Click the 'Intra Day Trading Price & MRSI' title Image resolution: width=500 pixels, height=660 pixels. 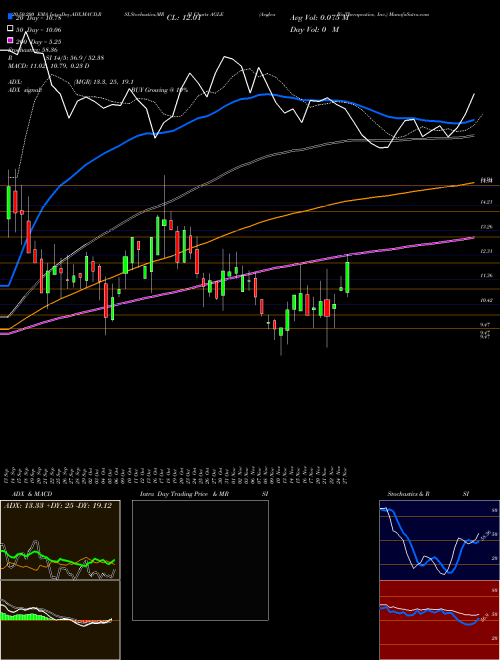pyautogui.click(x=204, y=494)
